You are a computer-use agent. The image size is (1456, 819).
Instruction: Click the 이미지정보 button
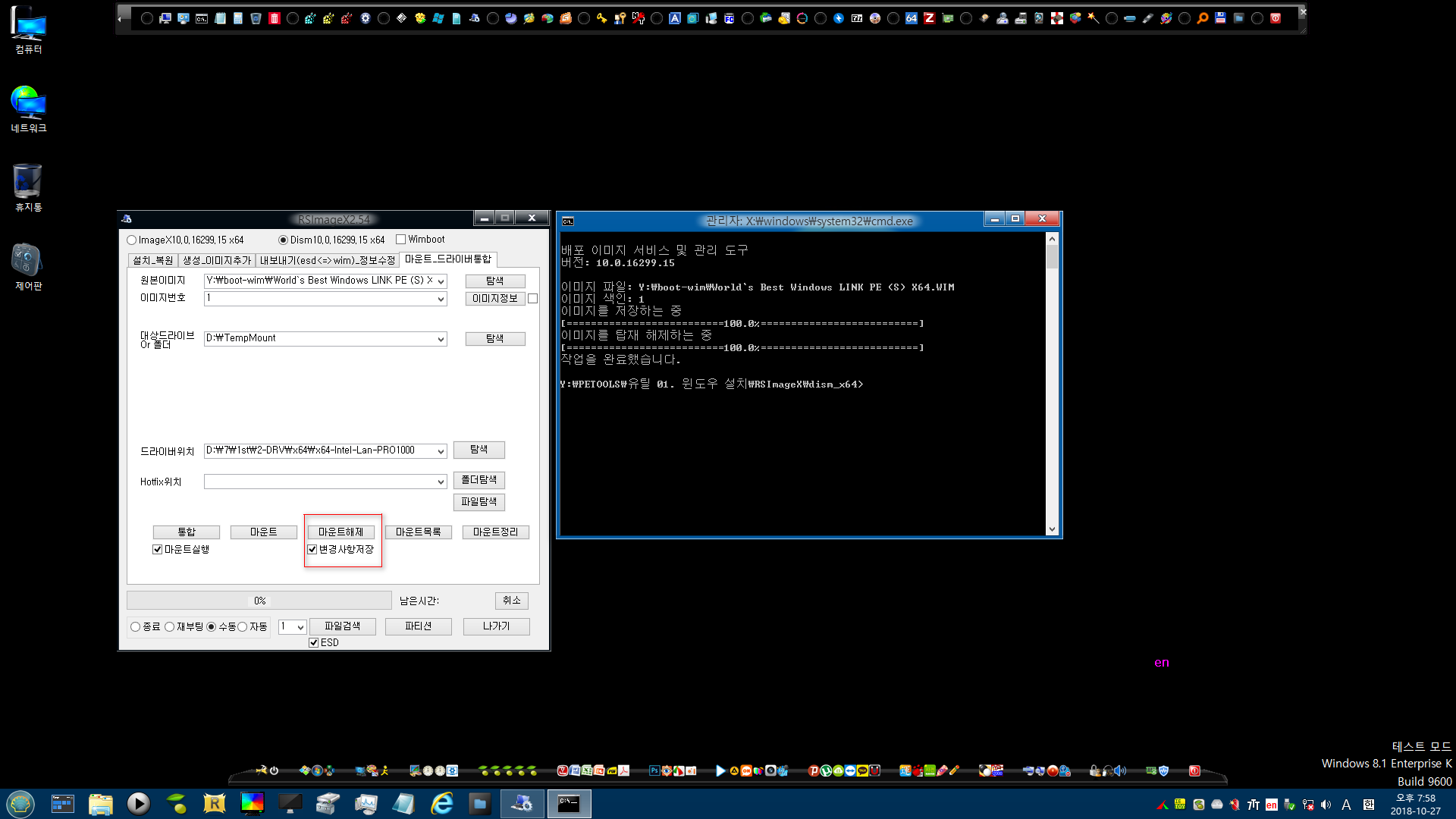click(495, 299)
